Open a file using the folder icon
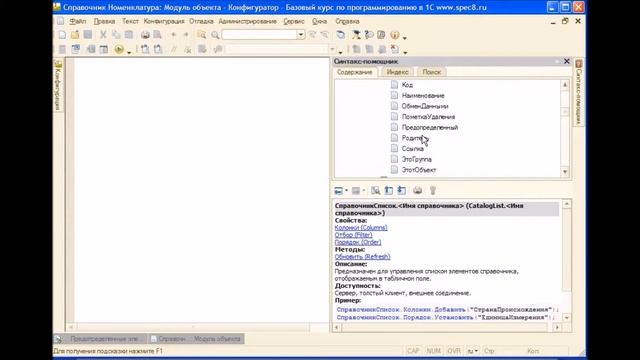The width and height of the screenshot is (640, 360). (75, 35)
